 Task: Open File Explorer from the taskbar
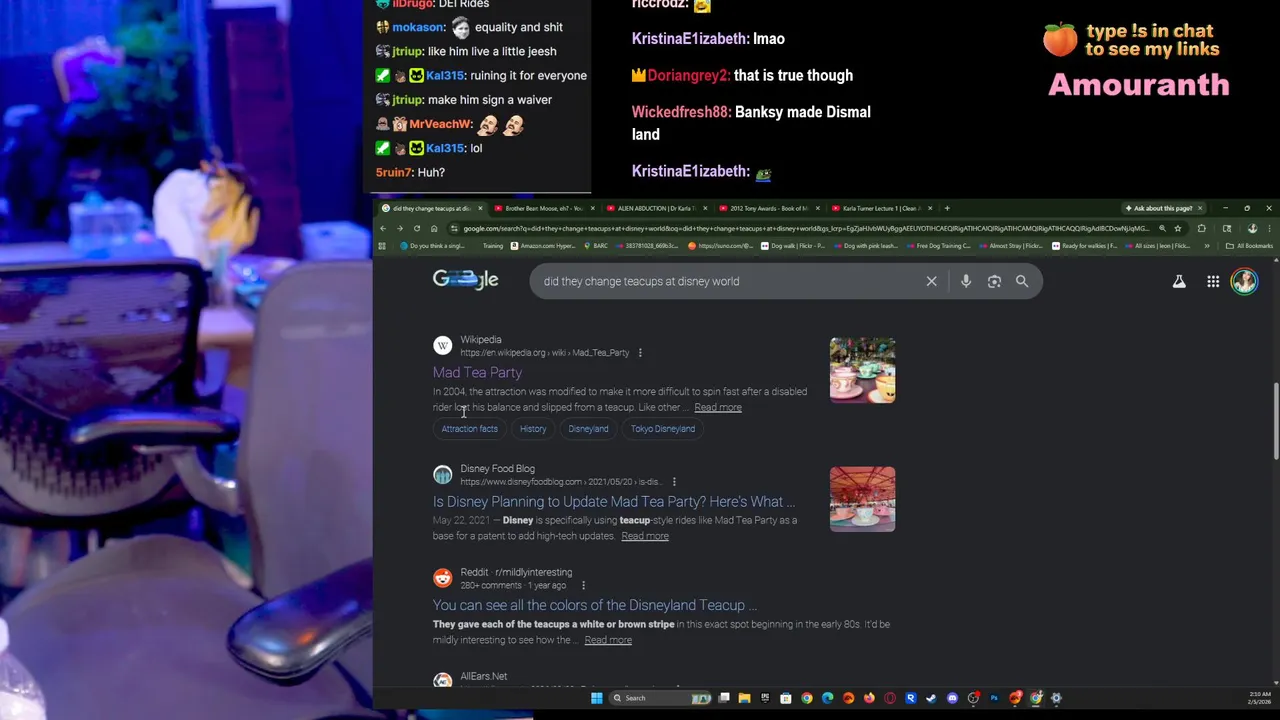744,698
